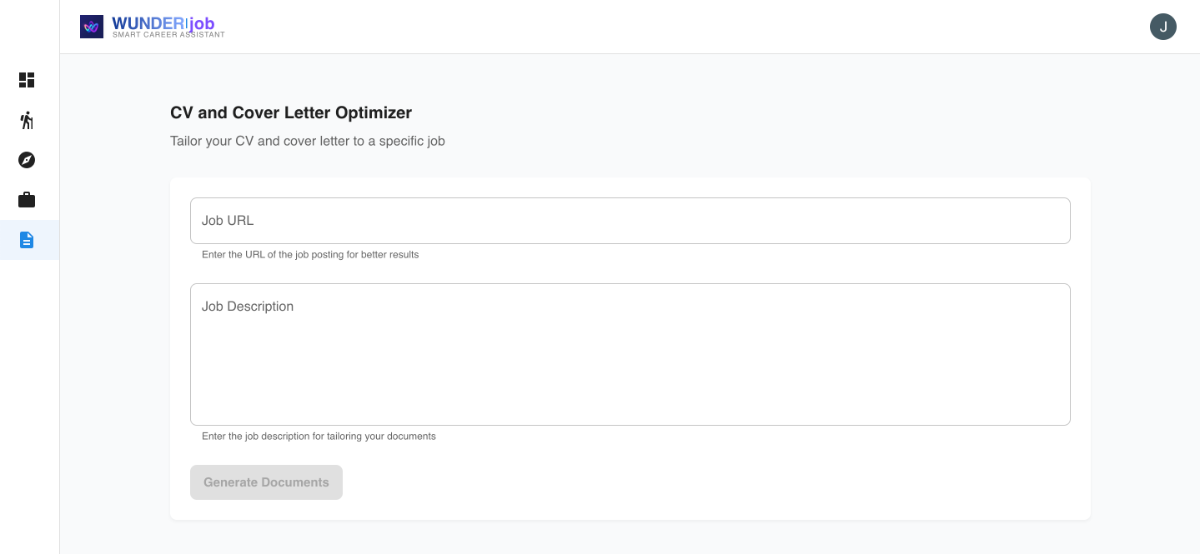Click the WunderJob square logo icon
1200x554 pixels.
point(92,27)
